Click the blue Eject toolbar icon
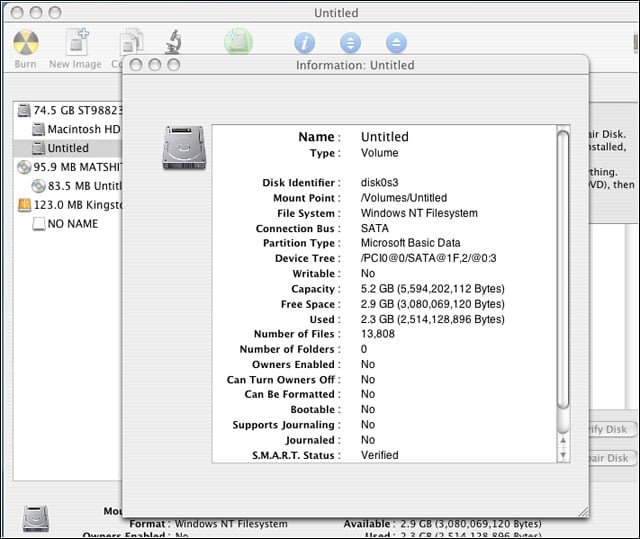The height and width of the screenshot is (539, 640). 396,43
